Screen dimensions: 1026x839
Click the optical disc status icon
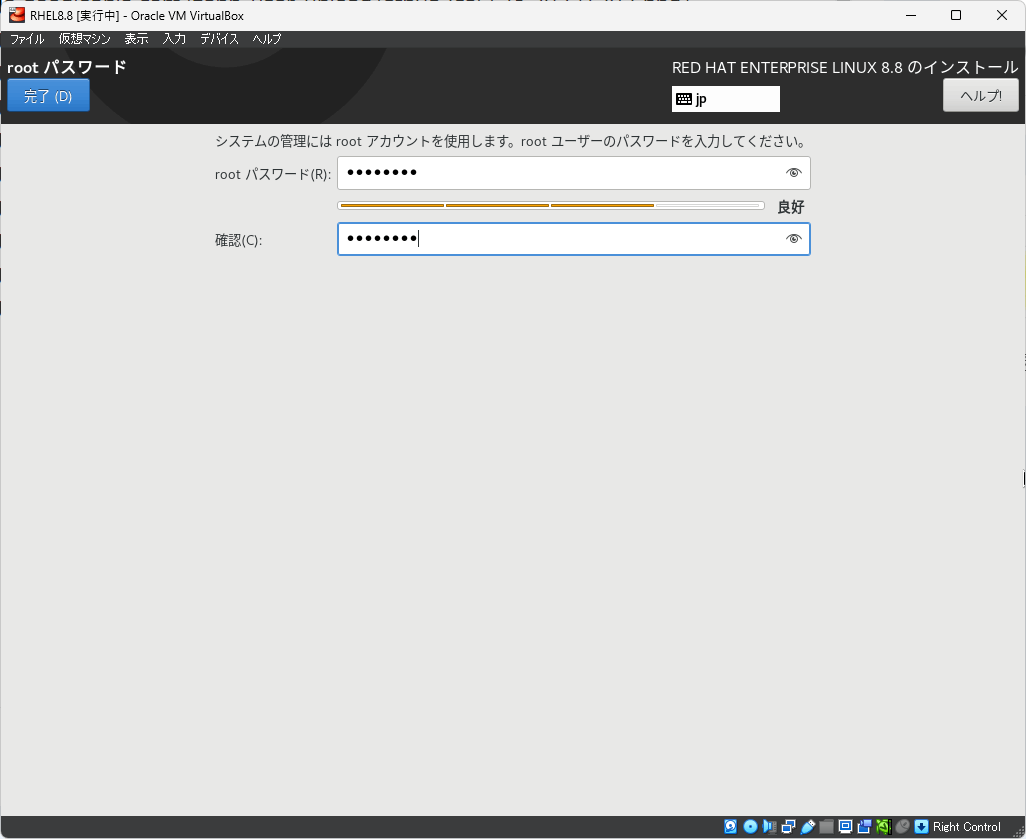tap(751, 827)
